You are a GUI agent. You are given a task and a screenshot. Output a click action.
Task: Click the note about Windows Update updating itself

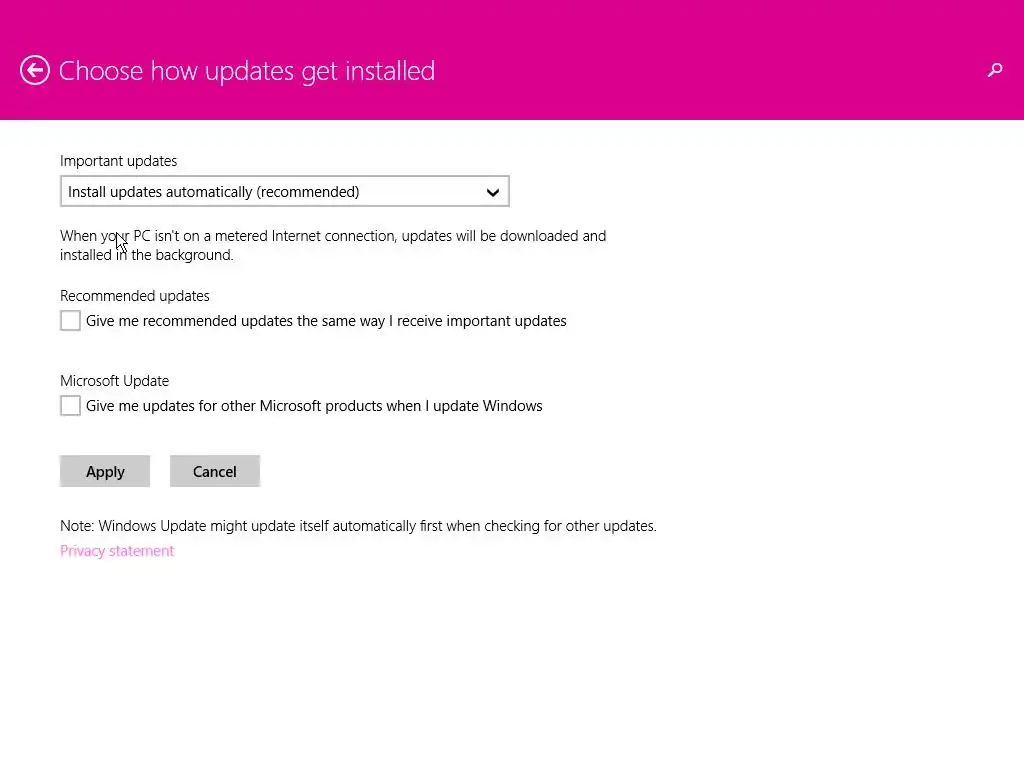pyautogui.click(x=359, y=526)
